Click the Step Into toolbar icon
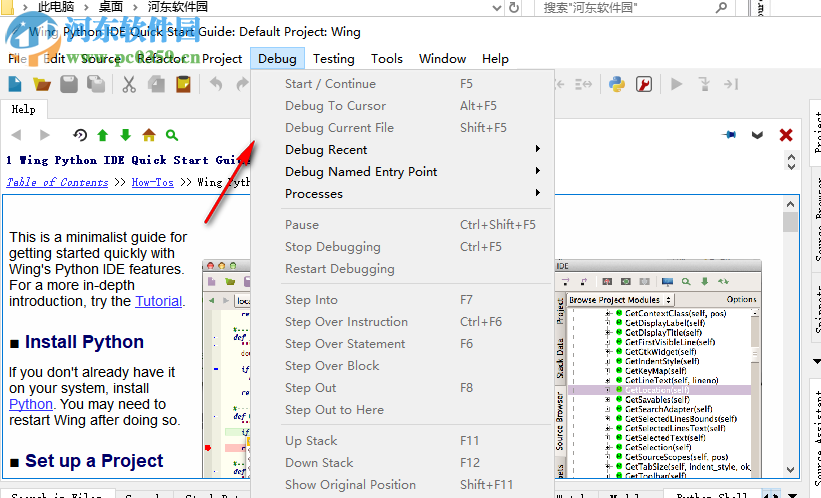Screen dimensions: 821x498 (704, 84)
